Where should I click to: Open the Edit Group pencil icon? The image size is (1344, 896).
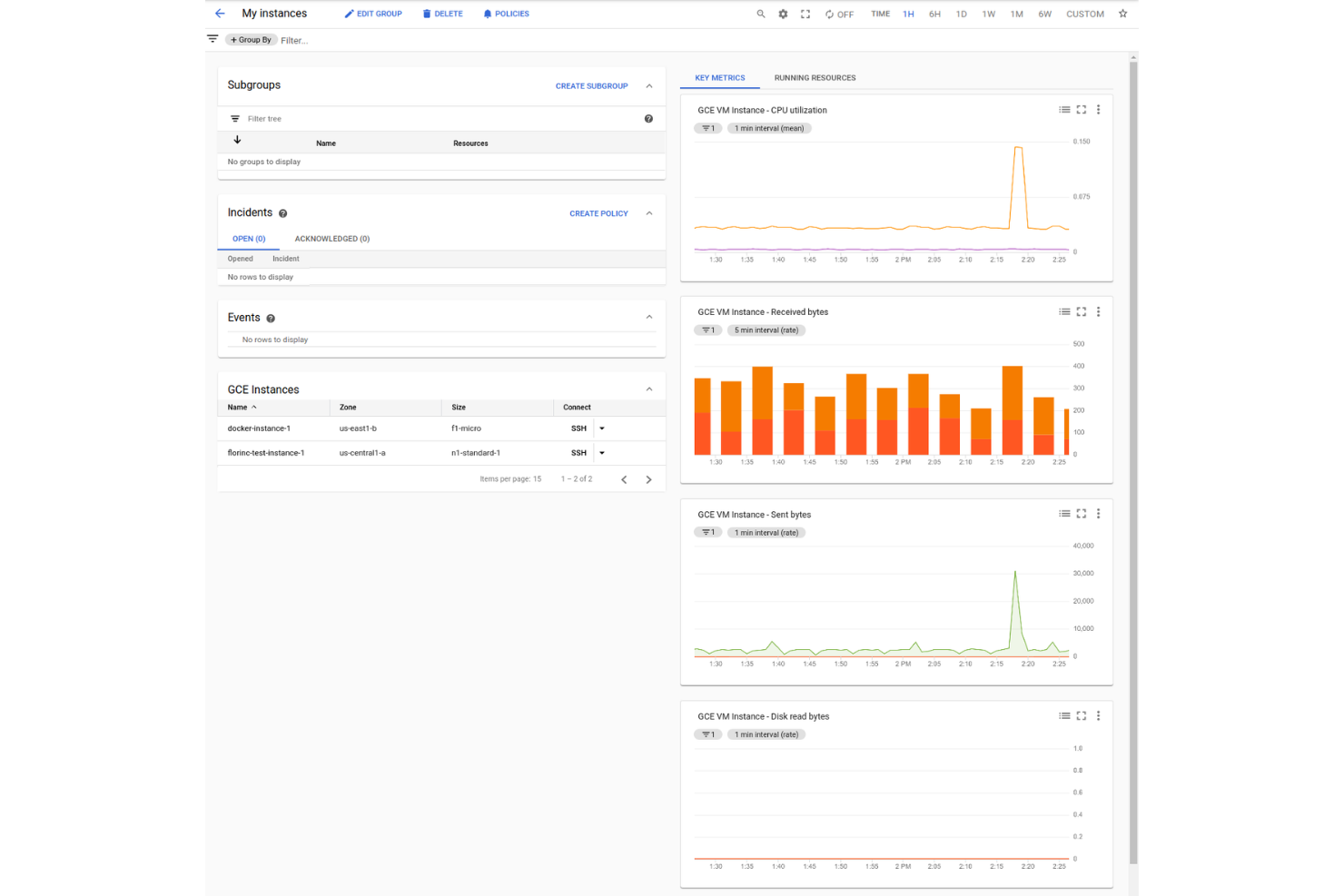pyautogui.click(x=372, y=14)
